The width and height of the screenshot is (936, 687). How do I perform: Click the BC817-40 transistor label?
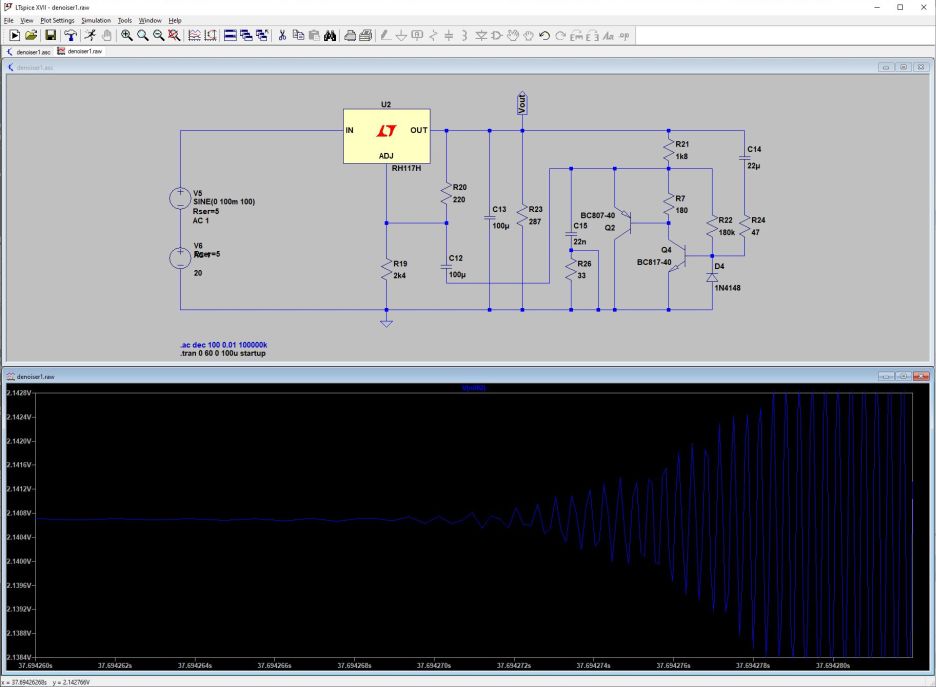pos(654,262)
